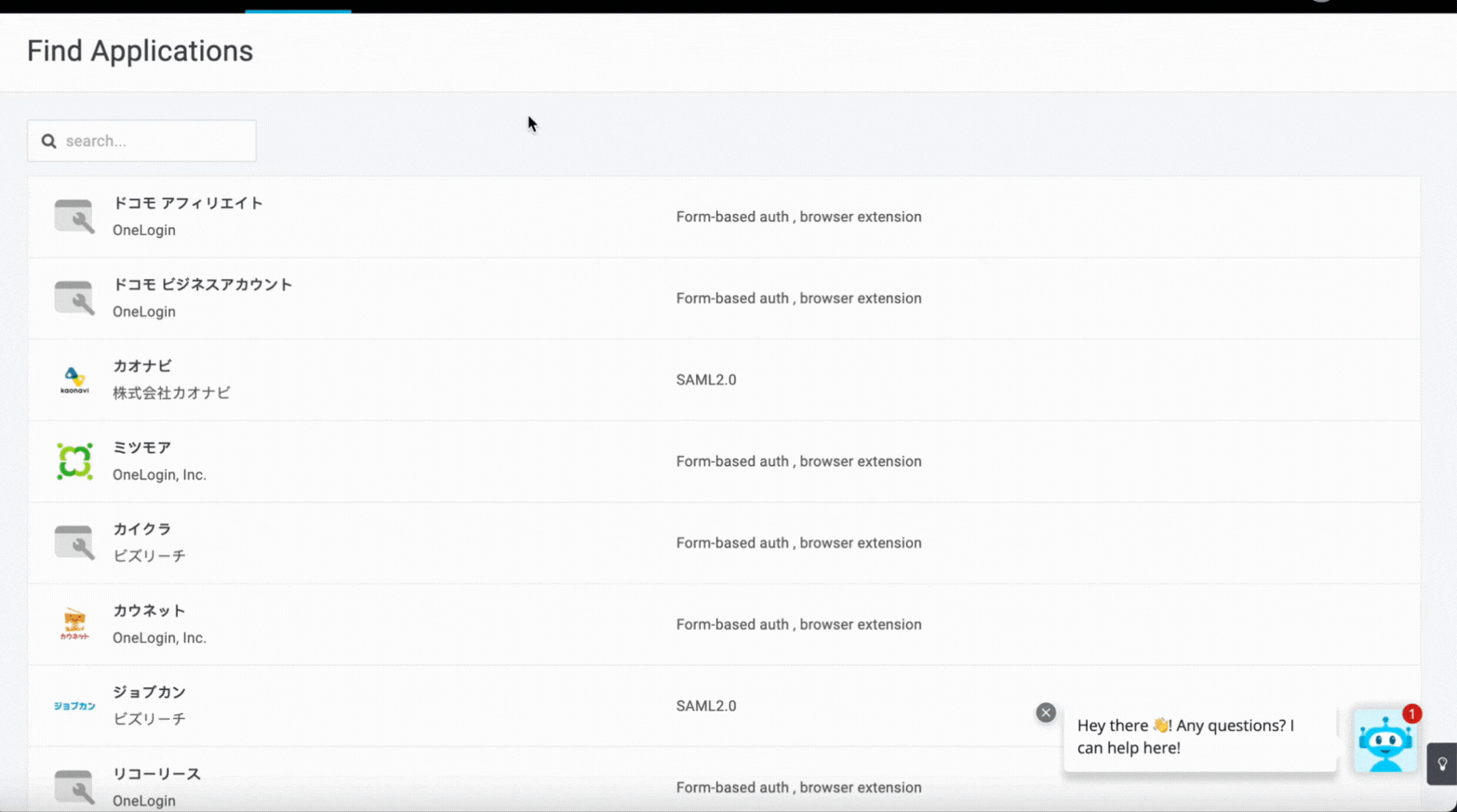
Task: Click the magnifier icon in the search box
Action: [48, 140]
